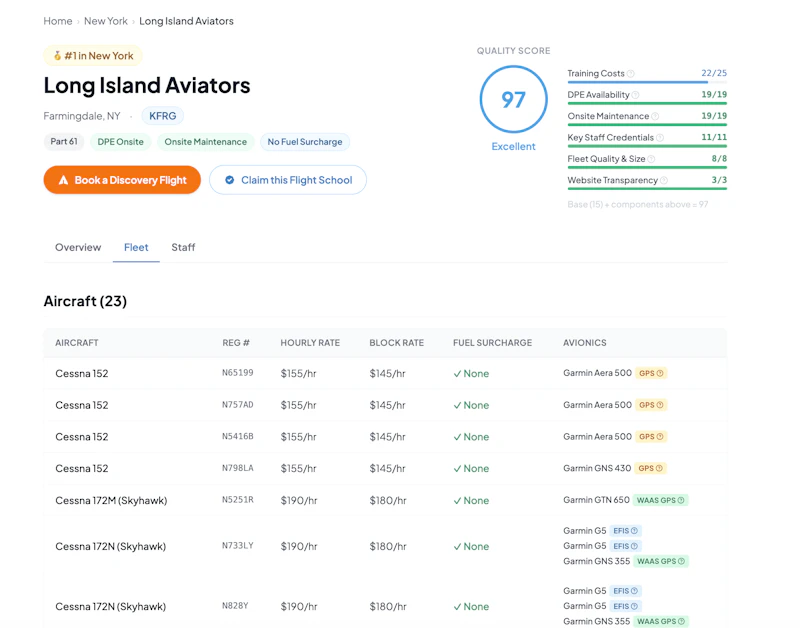This screenshot has height=628, width=800.
Task: Click the medal icon in #1 in New York badge
Action: coord(57,56)
